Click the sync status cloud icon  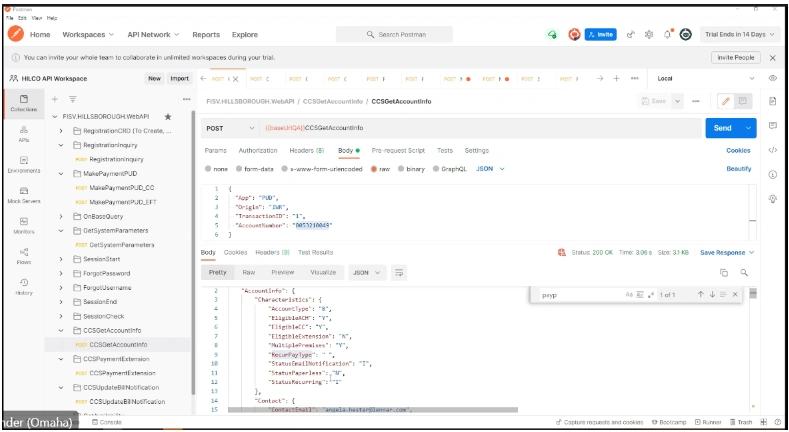coord(552,35)
